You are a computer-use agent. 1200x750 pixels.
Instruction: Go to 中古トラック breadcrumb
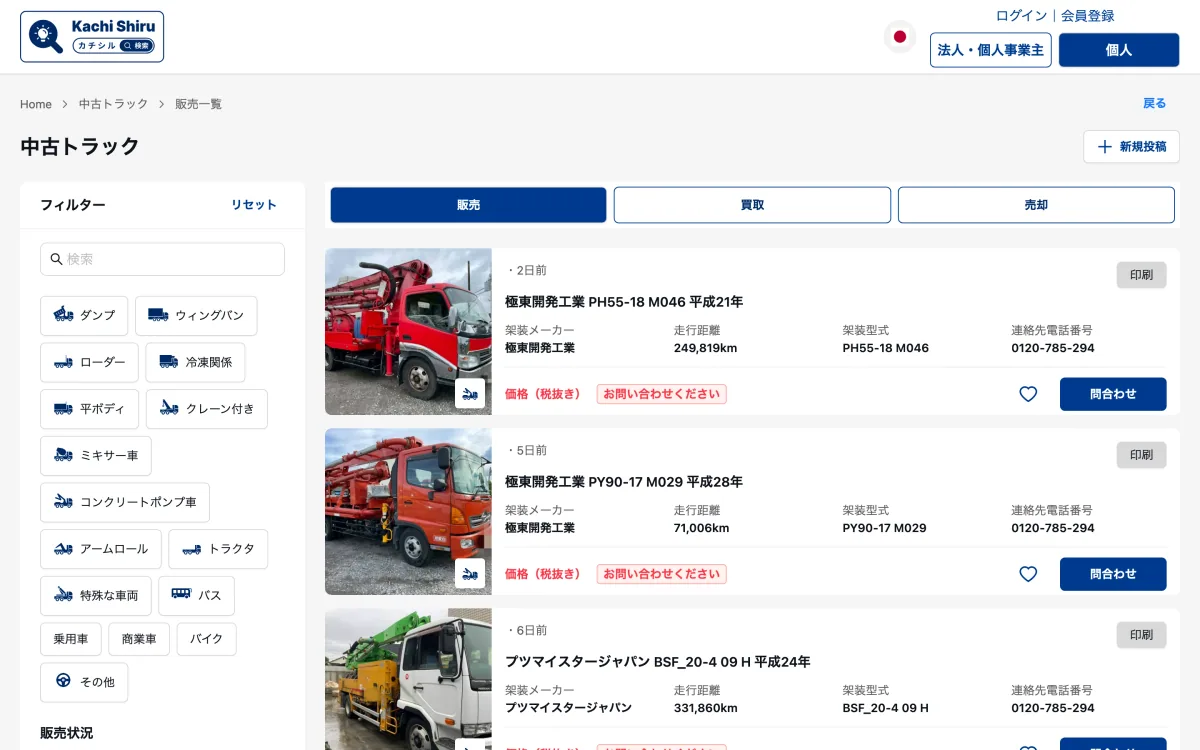(113, 104)
